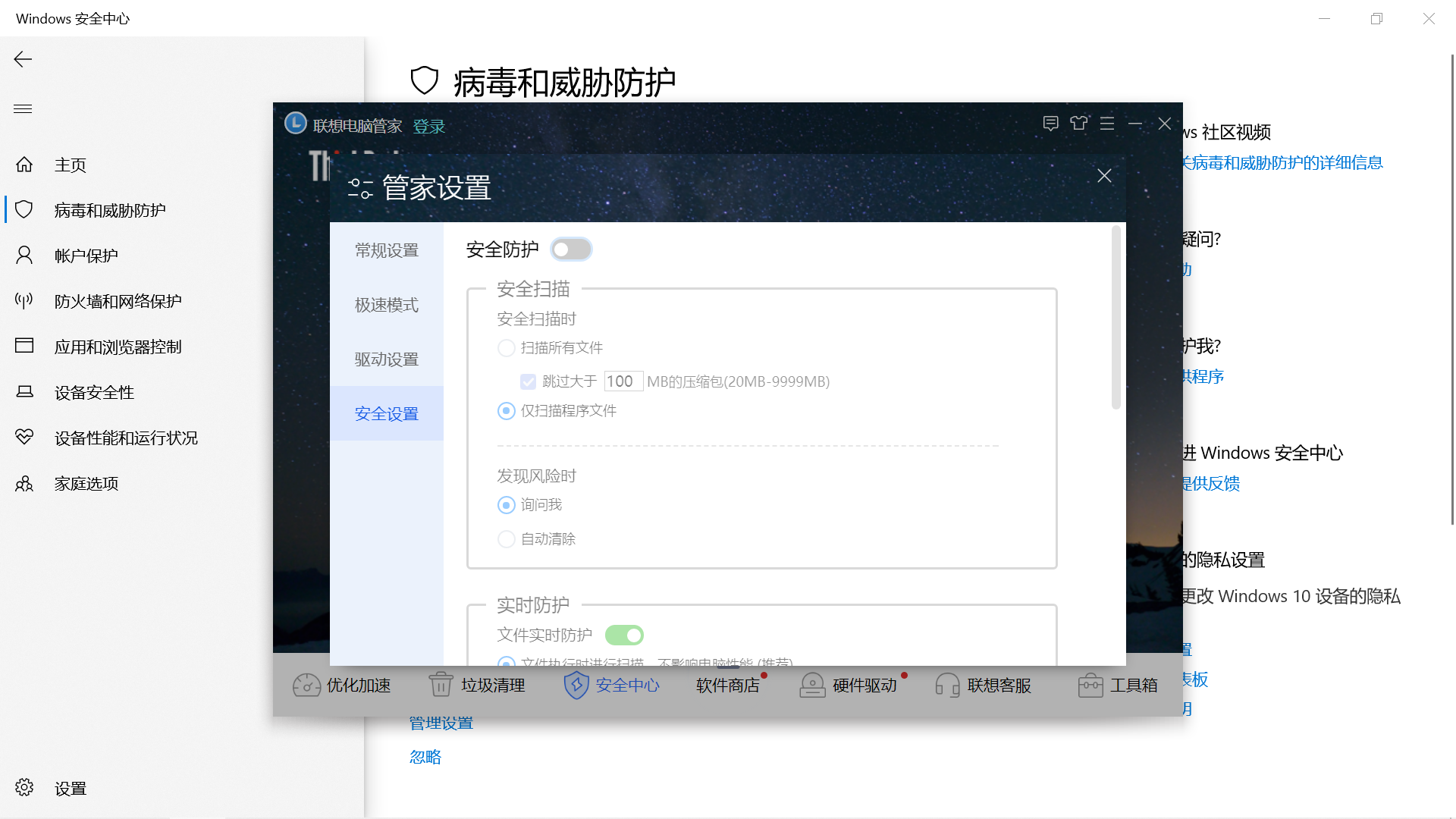Open the 联想电脑管家 main menu icon

coord(1107,124)
